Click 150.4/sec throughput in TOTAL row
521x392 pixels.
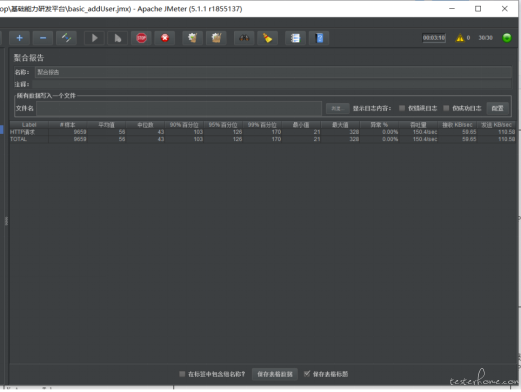pos(425,139)
